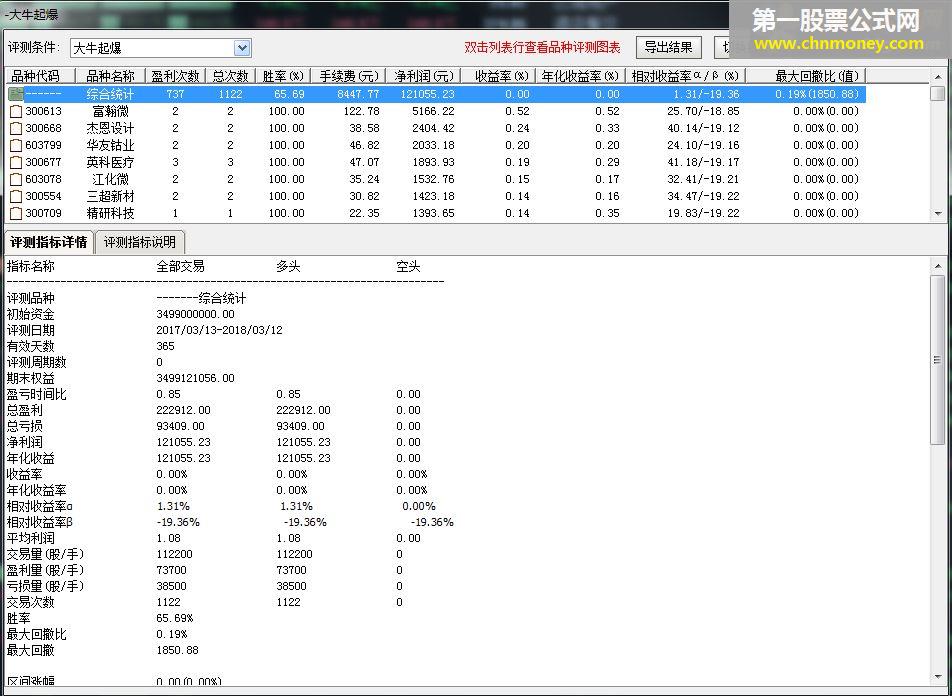The height and width of the screenshot is (696, 952).
Task: Click the 胜率 value 65.69% in details
Action: tap(175, 618)
